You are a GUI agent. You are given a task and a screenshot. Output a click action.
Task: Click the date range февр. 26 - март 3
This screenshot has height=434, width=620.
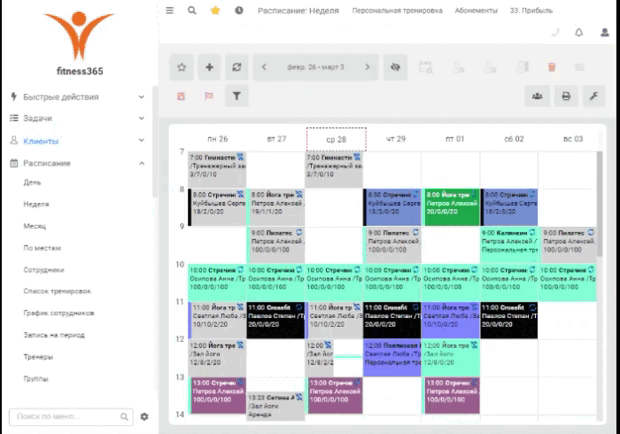(x=316, y=67)
